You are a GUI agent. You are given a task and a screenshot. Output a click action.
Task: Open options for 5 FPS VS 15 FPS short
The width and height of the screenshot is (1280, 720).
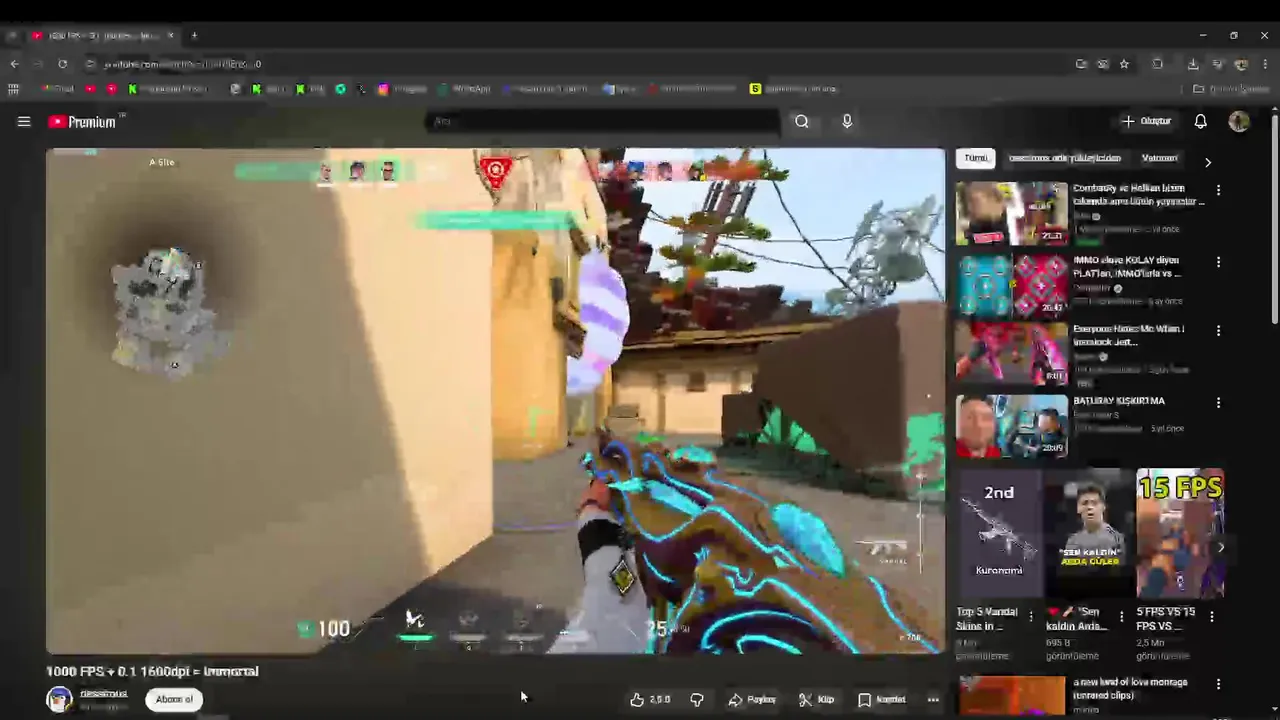tap(1211, 616)
